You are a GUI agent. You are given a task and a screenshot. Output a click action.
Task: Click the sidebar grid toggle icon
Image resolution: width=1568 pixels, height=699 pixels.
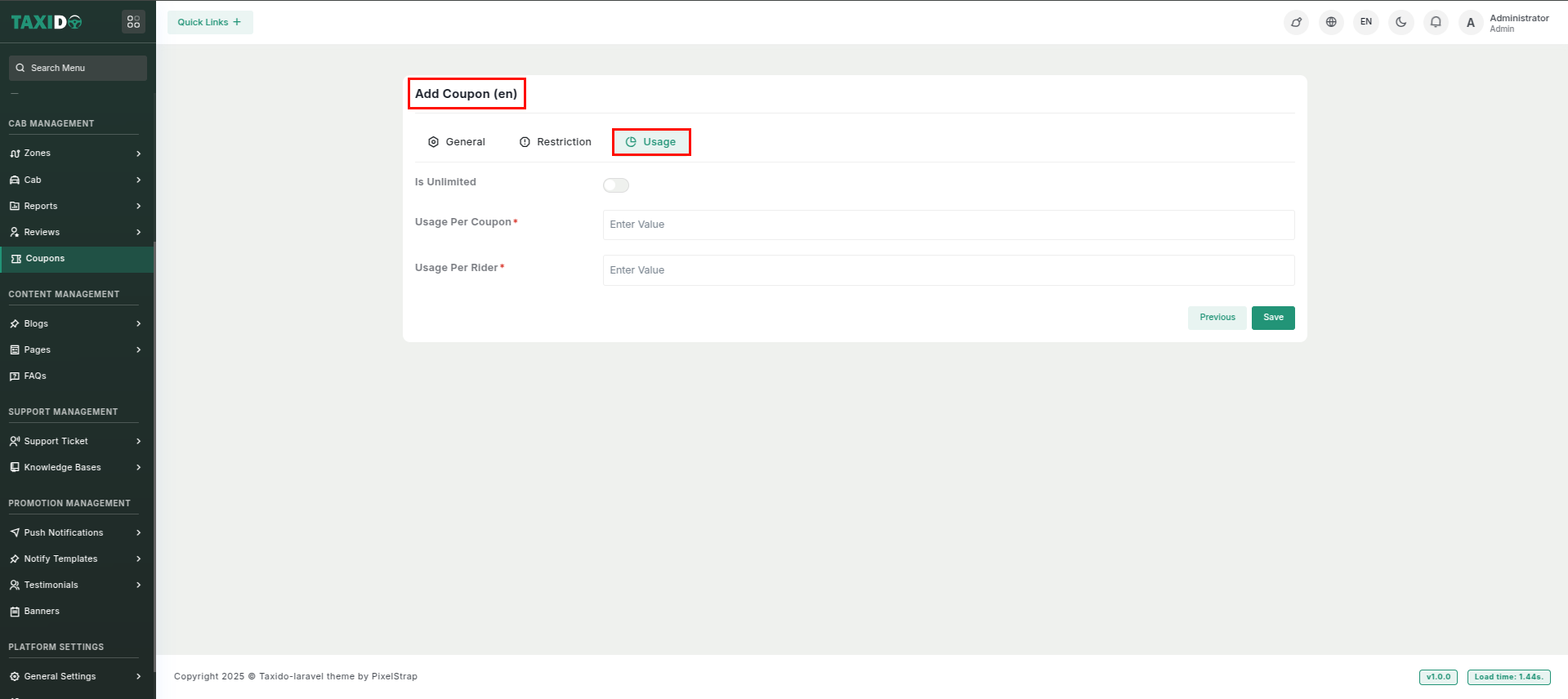pos(133,22)
